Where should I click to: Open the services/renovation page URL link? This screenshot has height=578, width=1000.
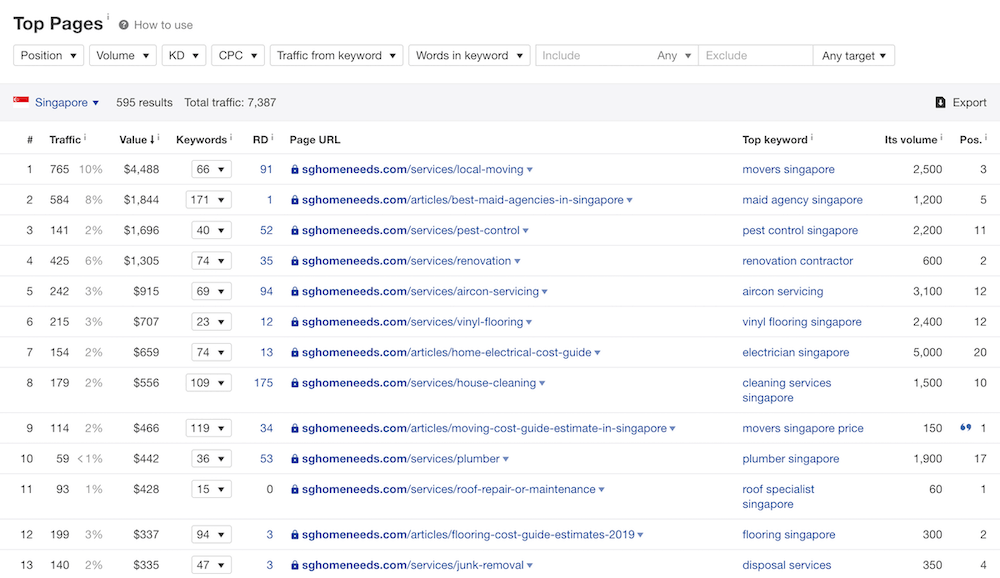click(406, 261)
